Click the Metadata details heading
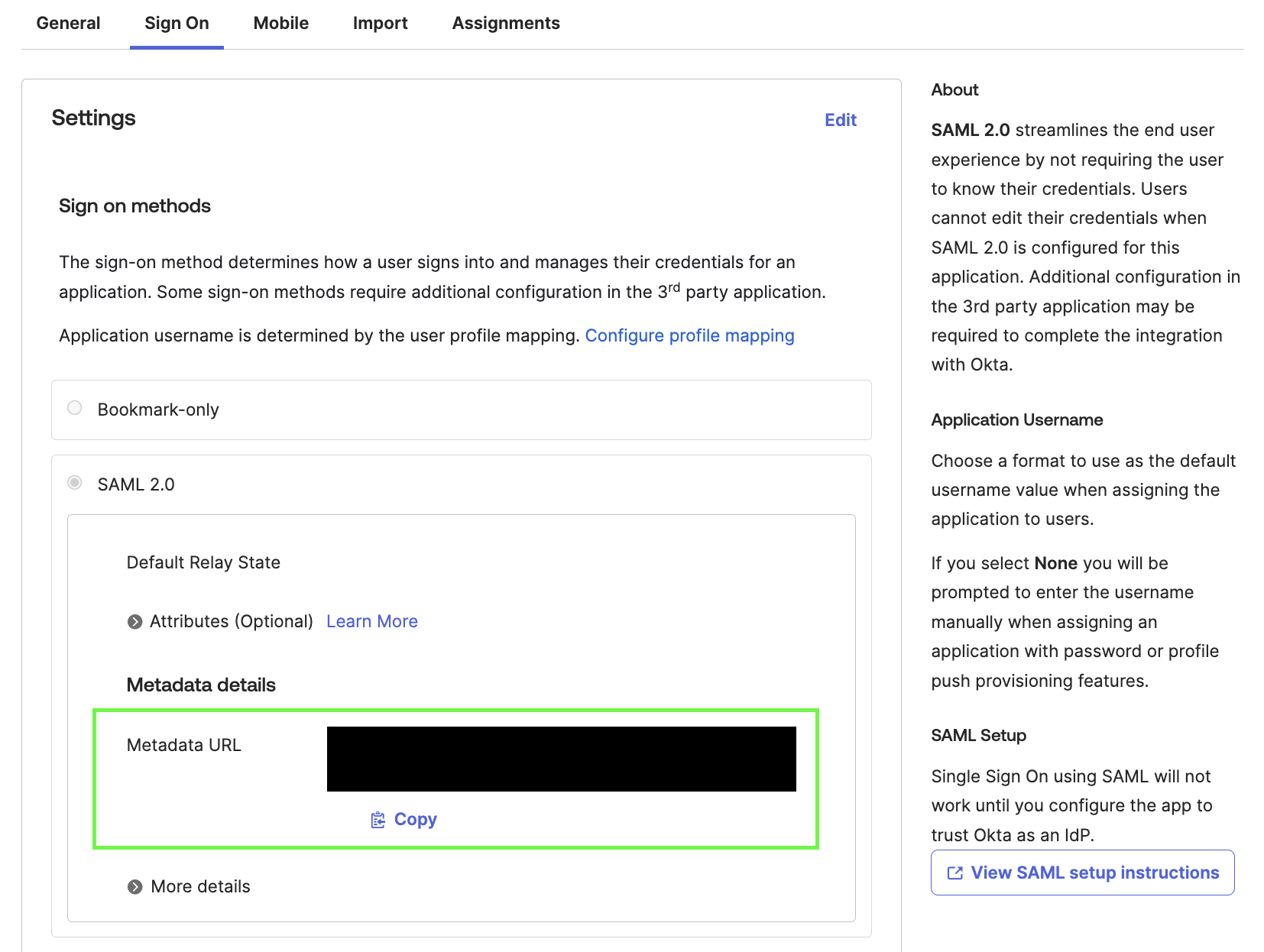 pyautogui.click(x=201, y=685)
